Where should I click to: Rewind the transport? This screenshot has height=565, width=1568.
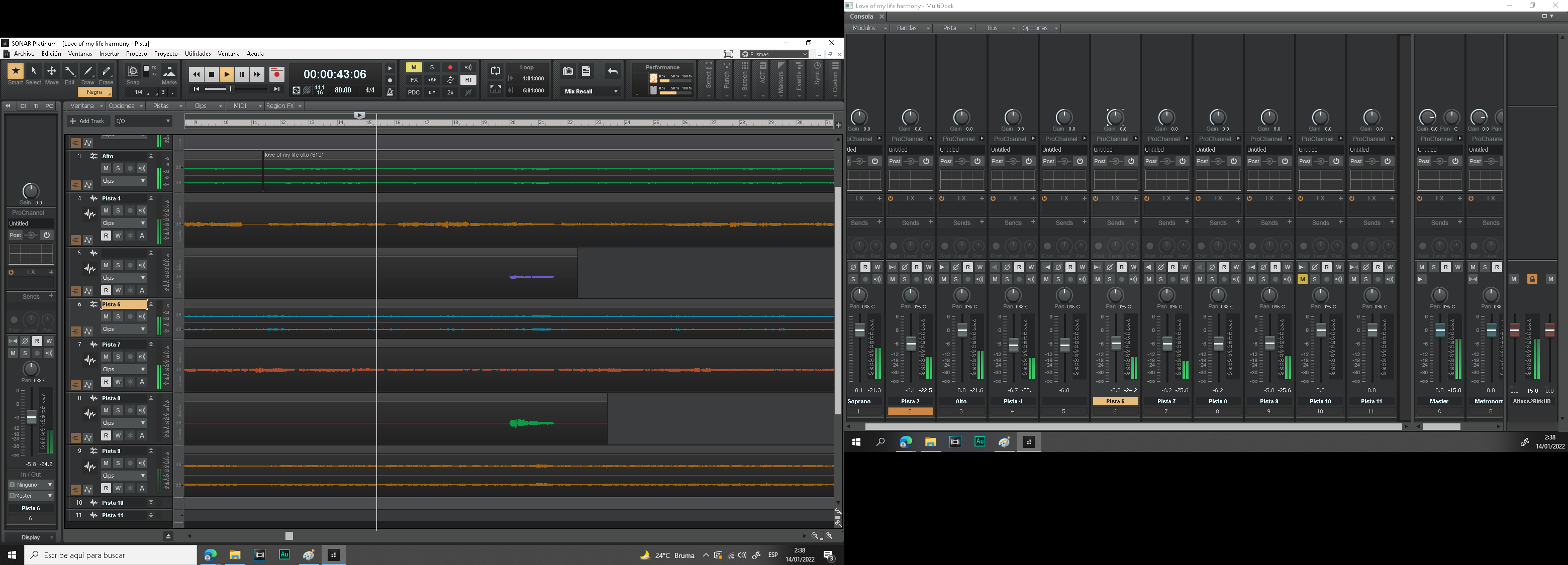click(196, 74)
